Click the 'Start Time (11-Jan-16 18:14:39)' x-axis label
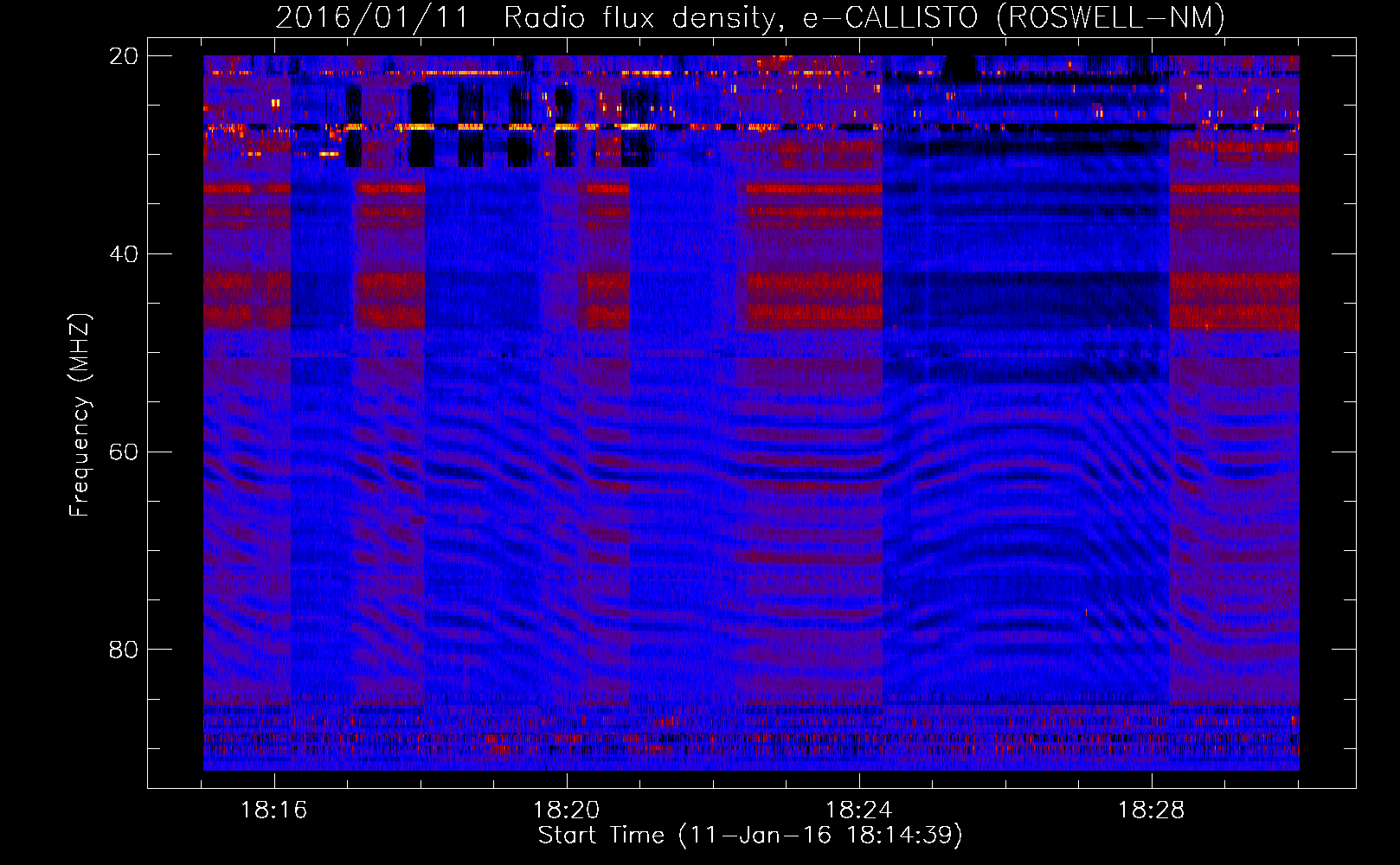 click(x=750, y=836)
